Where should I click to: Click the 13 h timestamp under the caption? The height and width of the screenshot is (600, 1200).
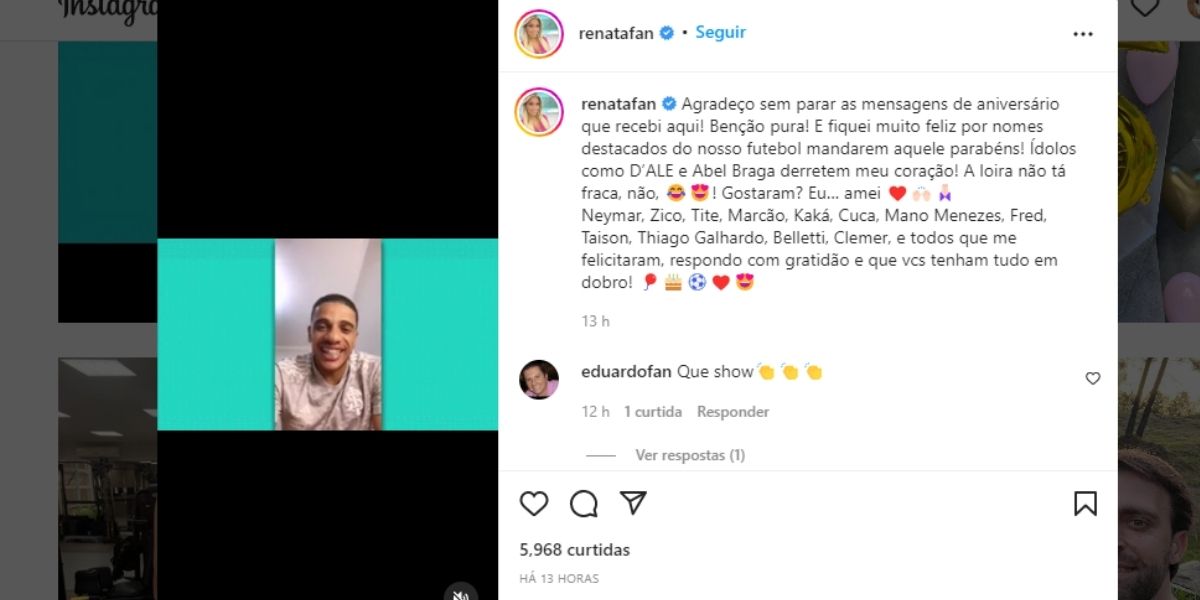pos(595,321)
